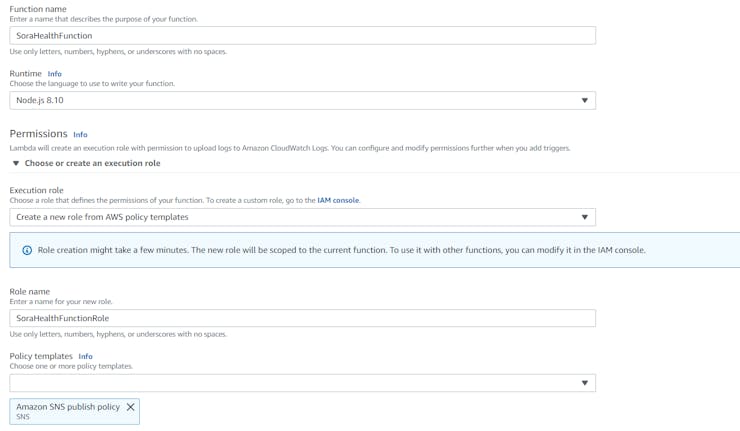Click the triangle icon next to Choose or create

16,163
